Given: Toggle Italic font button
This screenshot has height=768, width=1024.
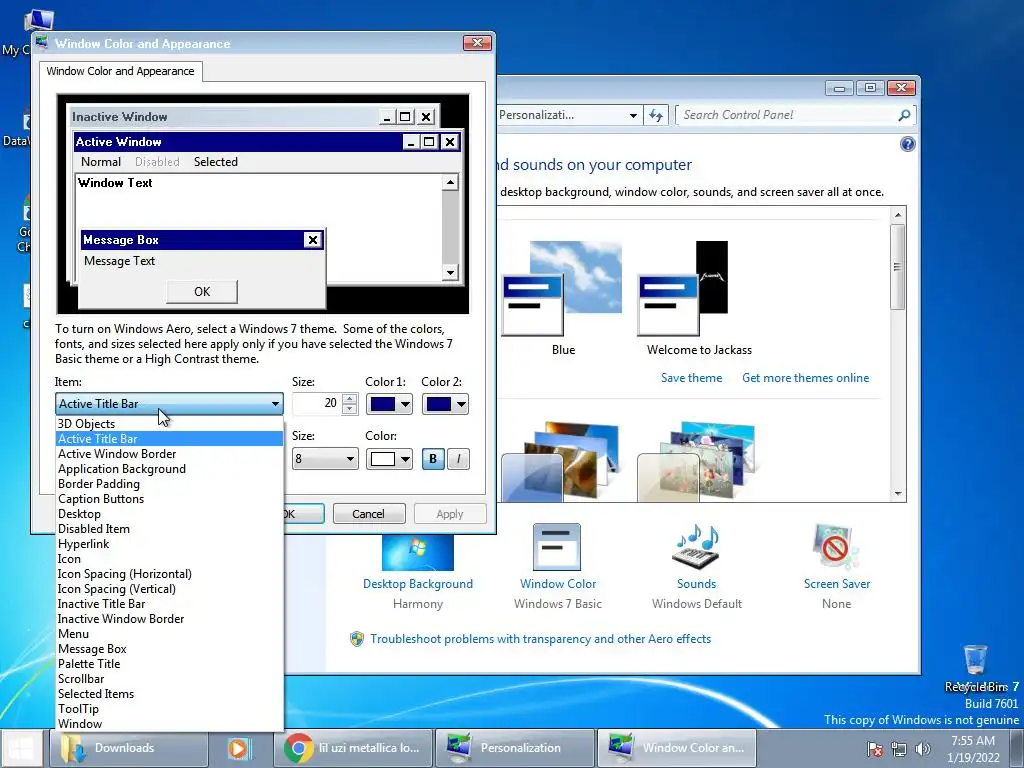Looking at the screenshot, I should click(458, 459).
